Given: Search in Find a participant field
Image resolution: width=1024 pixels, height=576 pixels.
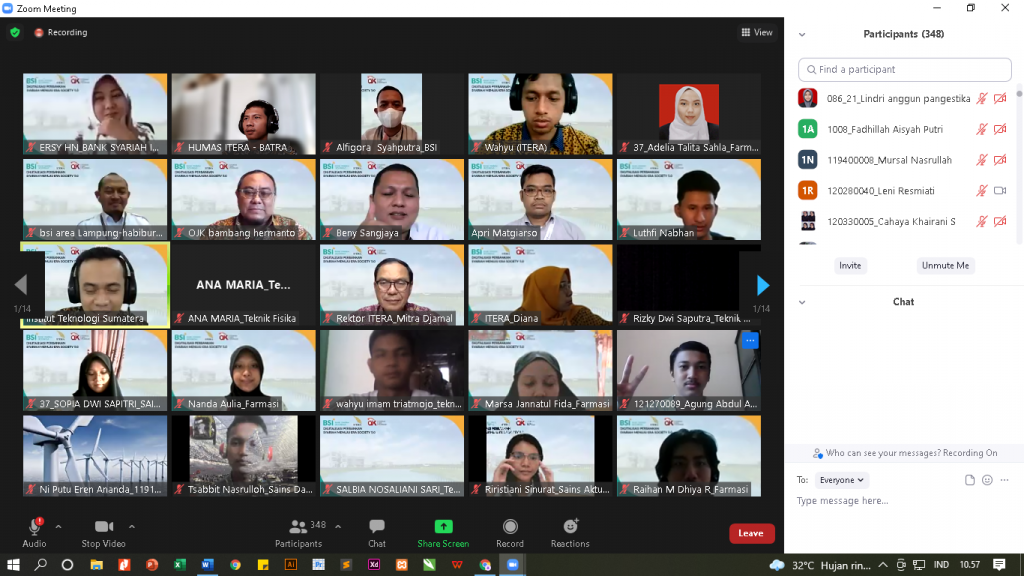Looking at the screenshot, I should [x=904, y=69].
